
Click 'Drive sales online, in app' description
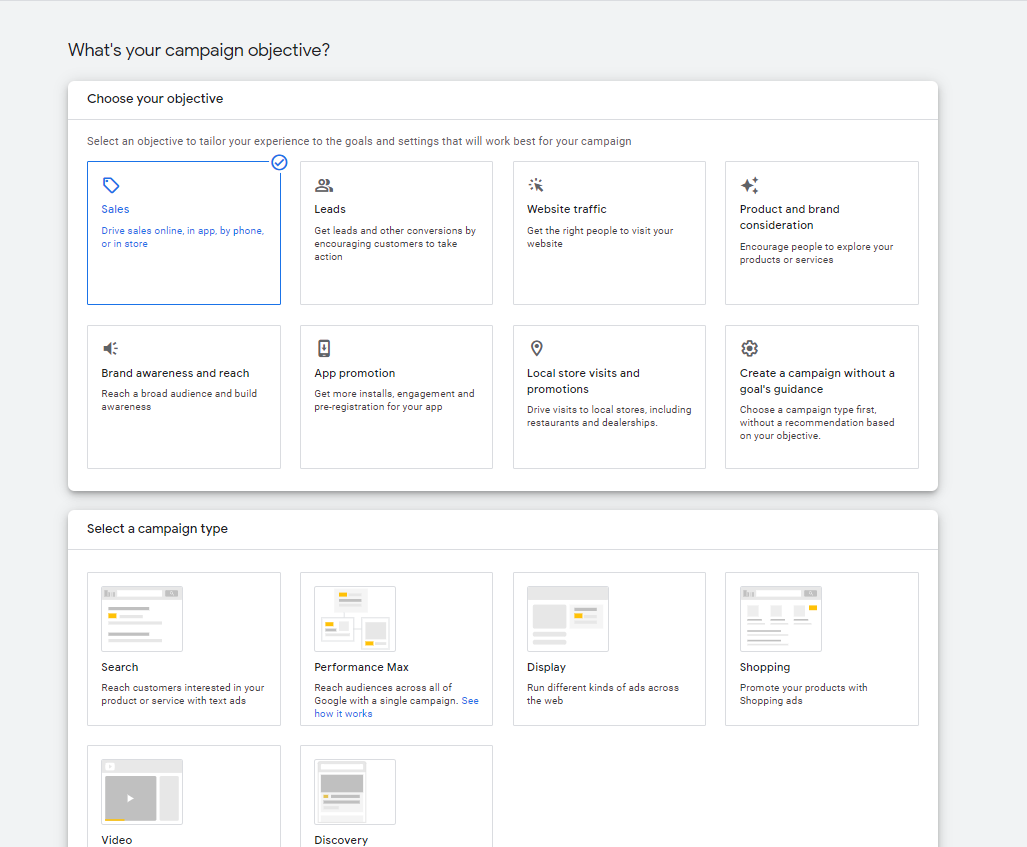(182, 237)
